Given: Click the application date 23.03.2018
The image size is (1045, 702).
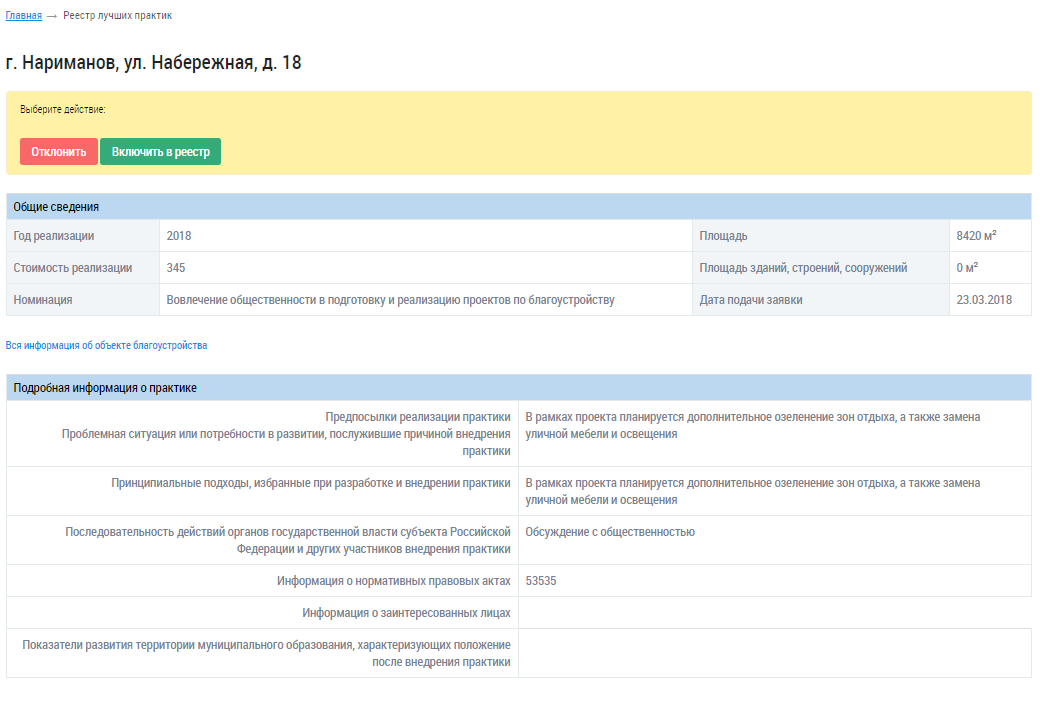Looking at the screenshot, I should 983,300.
